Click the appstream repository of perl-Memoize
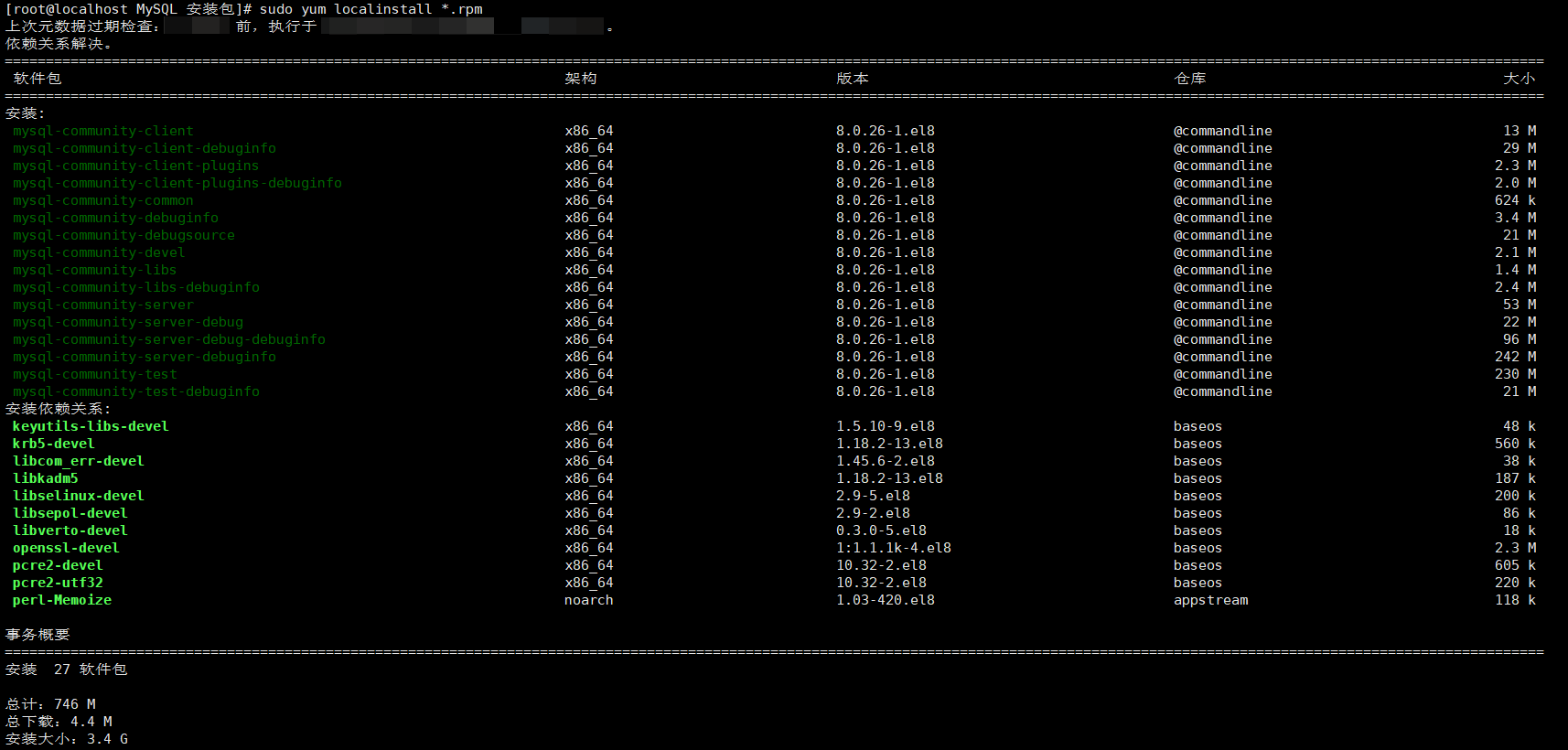 point(1211,600)
